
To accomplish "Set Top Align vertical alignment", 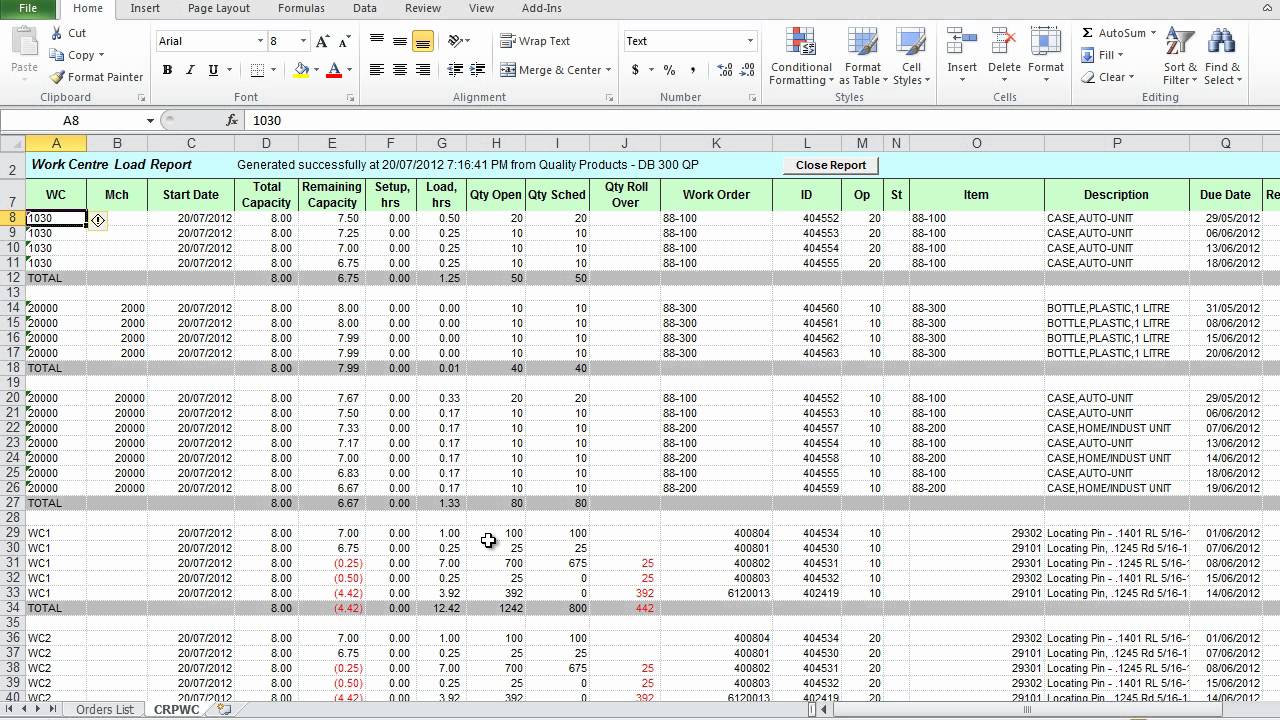I will coord(377,41).
